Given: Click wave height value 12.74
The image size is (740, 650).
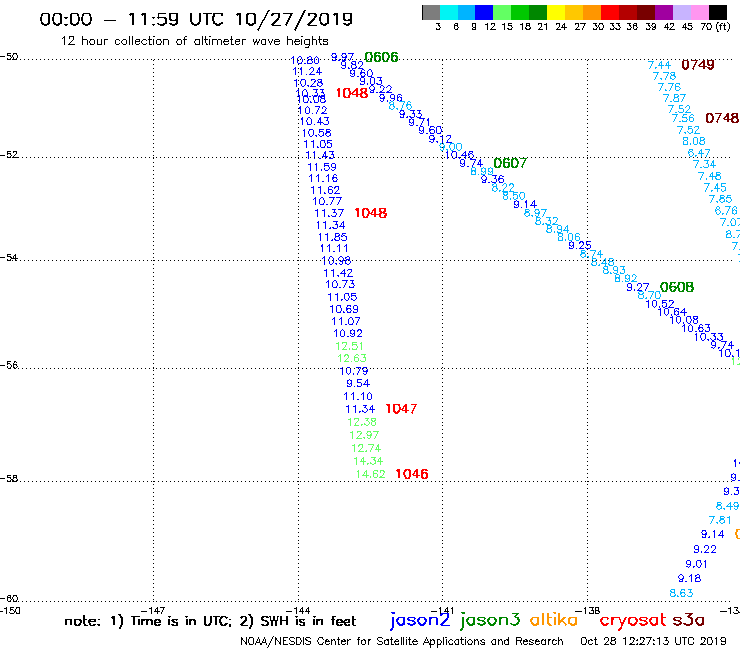Looking at the screenshot, I should tap(366, 448).
